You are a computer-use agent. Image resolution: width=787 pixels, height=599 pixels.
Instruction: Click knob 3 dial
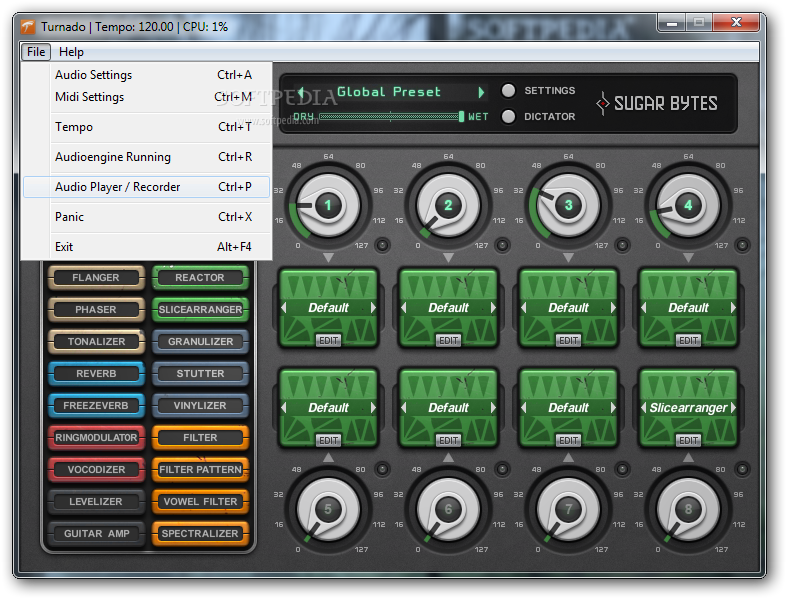pos(568,205)
